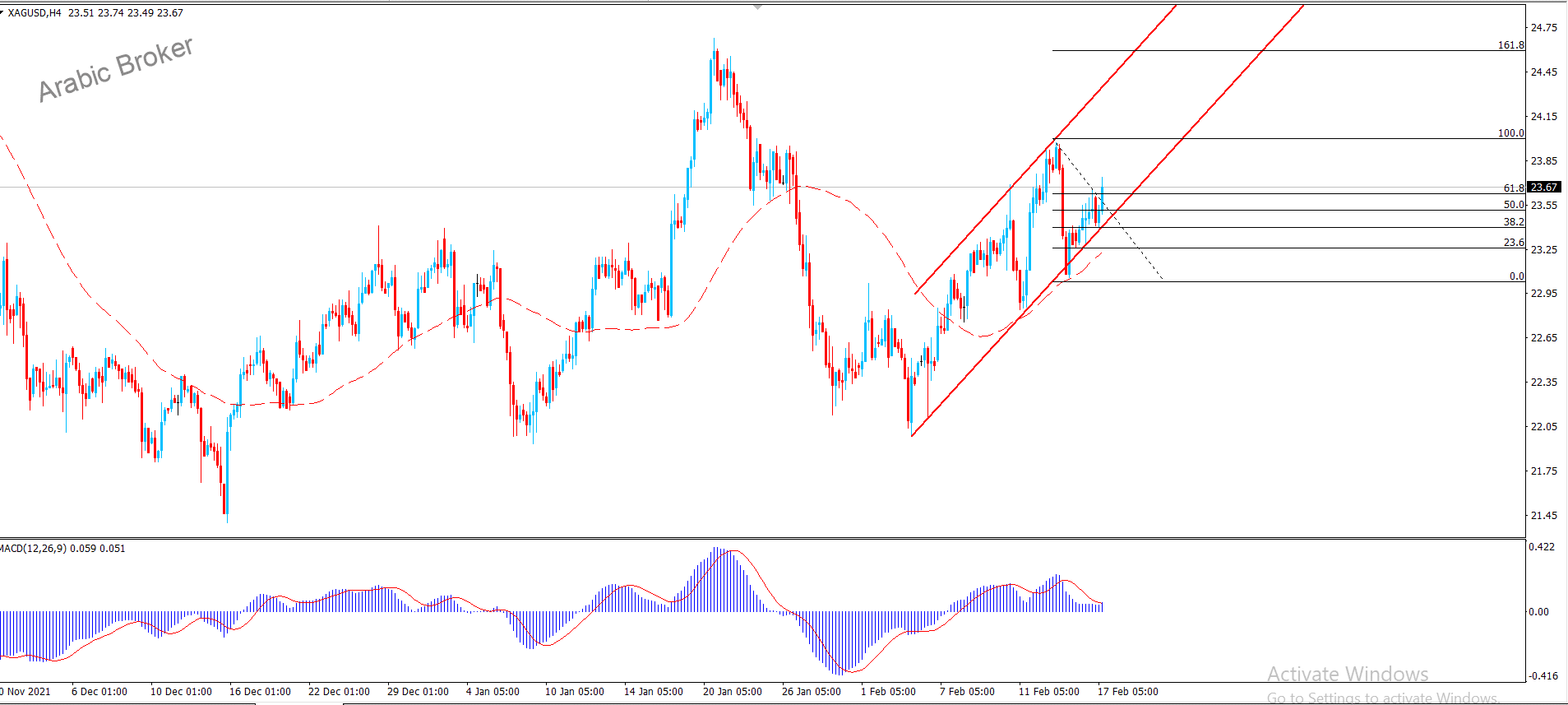Click the gray chart shift triangle marker
Image resolution: width=1568 pixels, height=705 pixels.
[x=757, y=7]
